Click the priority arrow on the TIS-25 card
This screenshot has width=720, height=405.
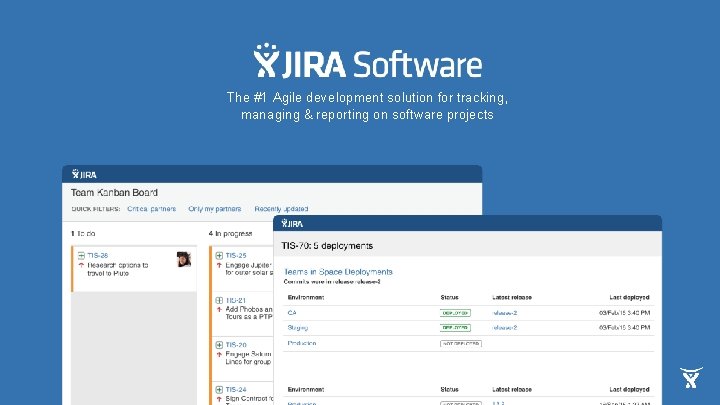click(219, 265)
